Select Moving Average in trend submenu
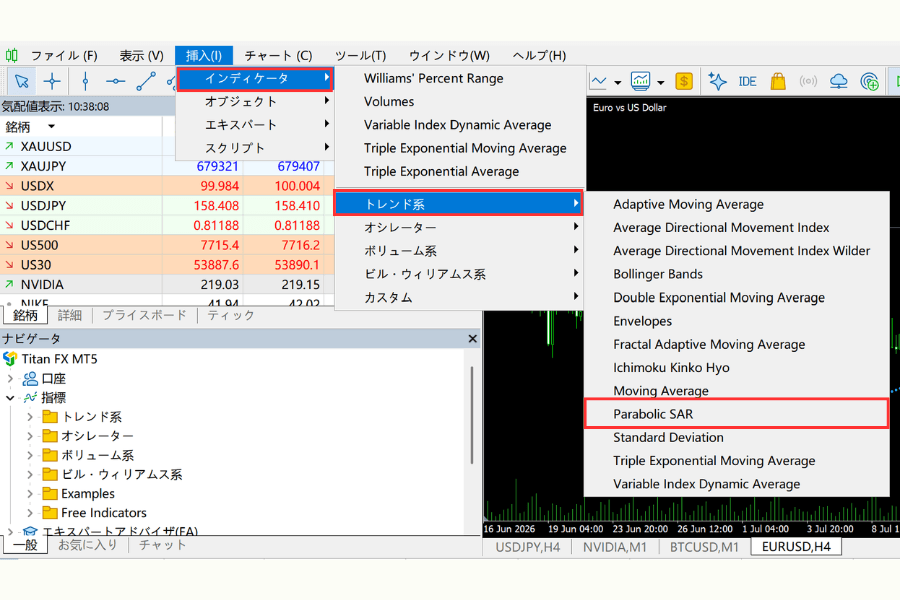 (x=736, y=391)
